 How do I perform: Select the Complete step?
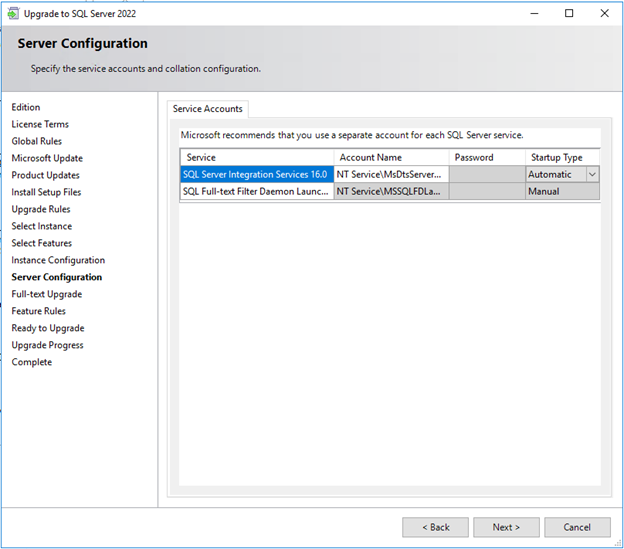tap(31, 362)
